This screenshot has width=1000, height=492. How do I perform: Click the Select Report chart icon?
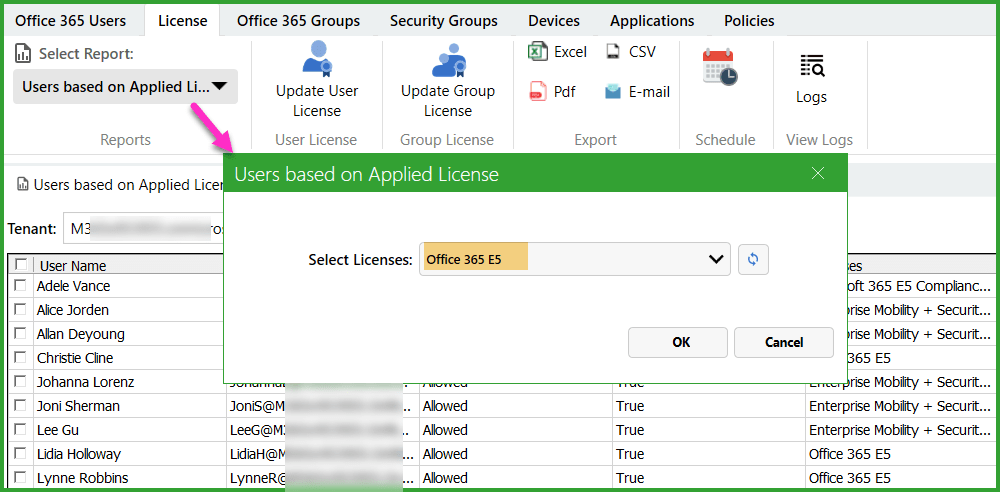[23, 54]
